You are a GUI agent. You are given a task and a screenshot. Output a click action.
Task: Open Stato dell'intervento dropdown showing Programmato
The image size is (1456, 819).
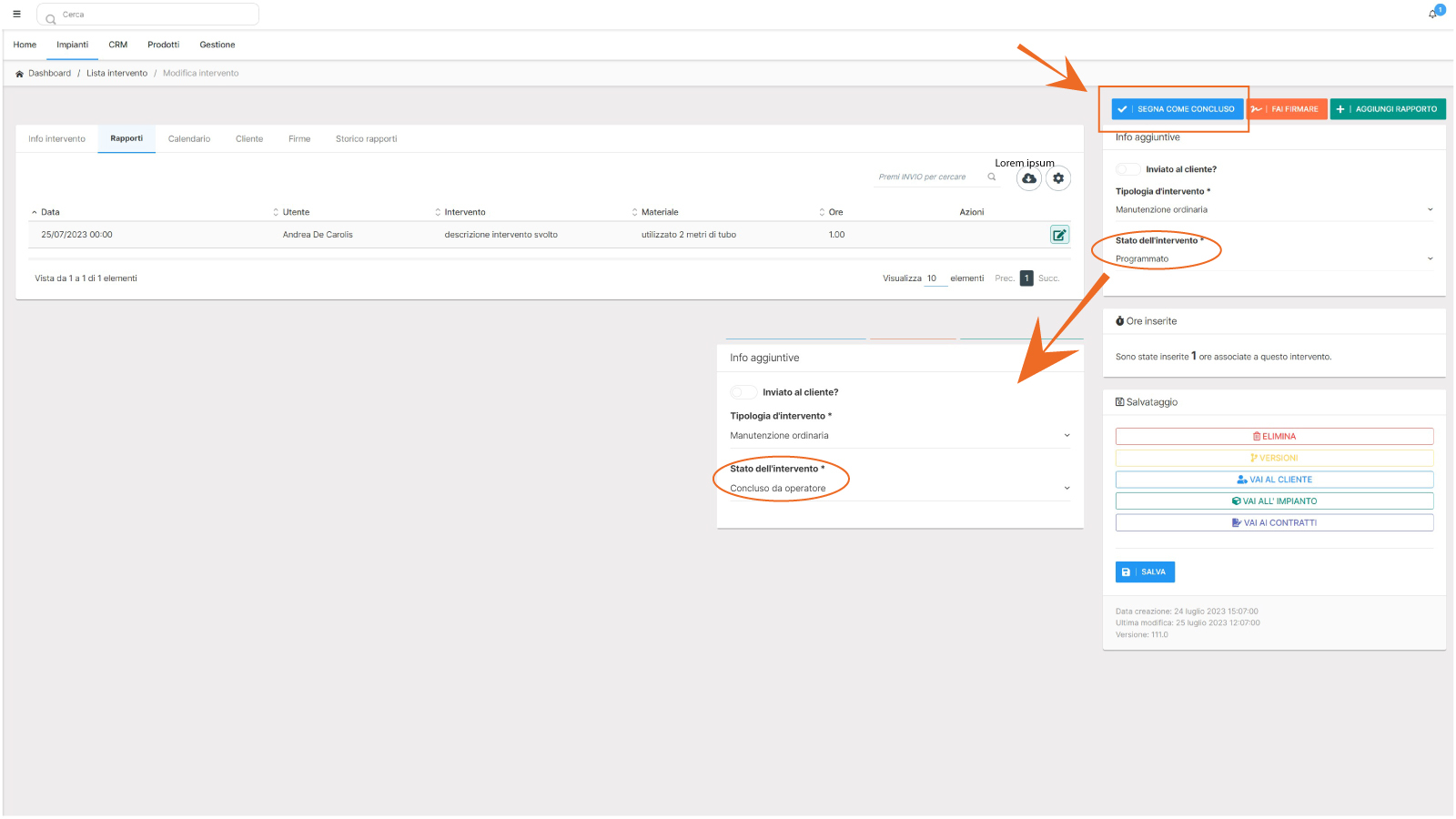coord(1273,259)
